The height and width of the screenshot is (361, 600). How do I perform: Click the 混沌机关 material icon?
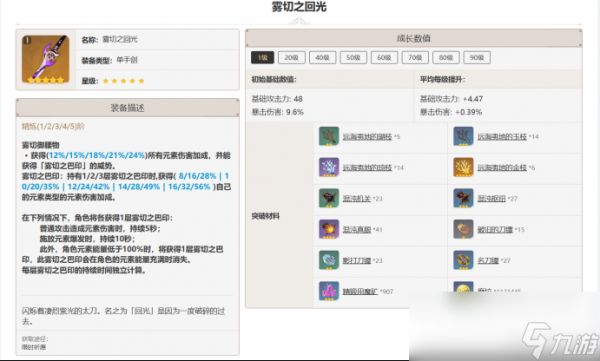coord(329,198)
